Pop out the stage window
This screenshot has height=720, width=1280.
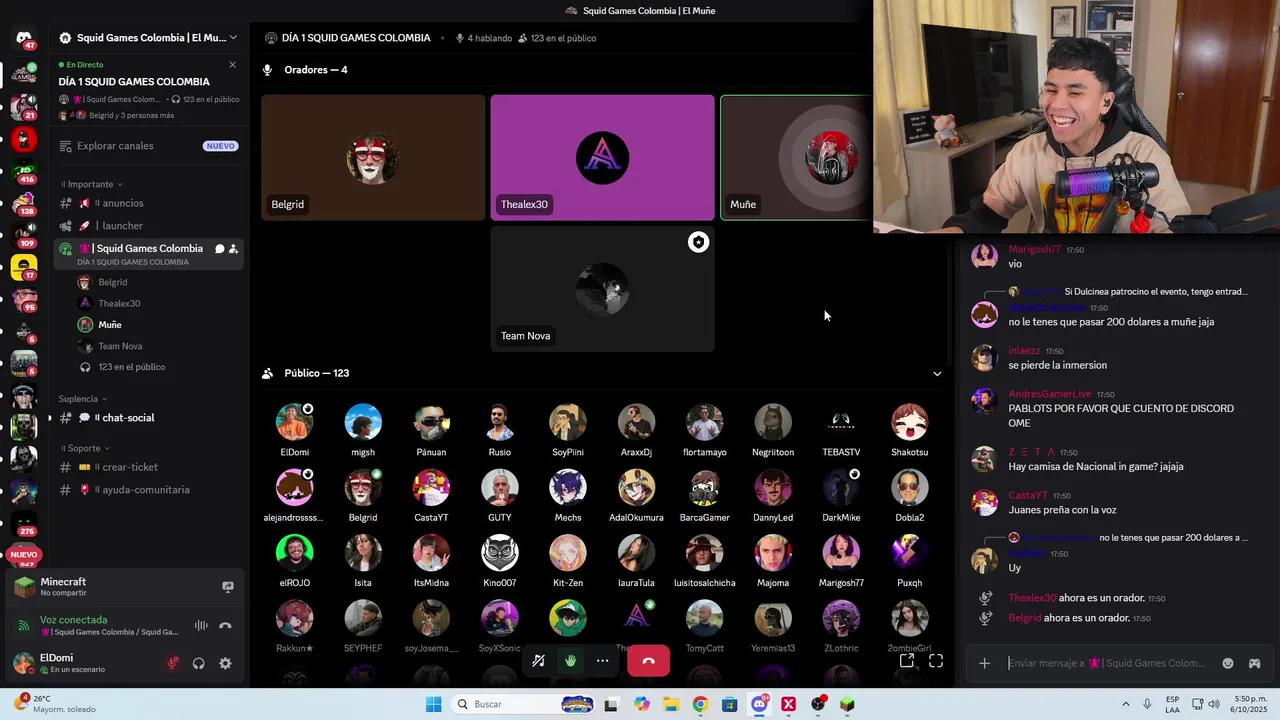pyautogui.click(x=906, y=660)
